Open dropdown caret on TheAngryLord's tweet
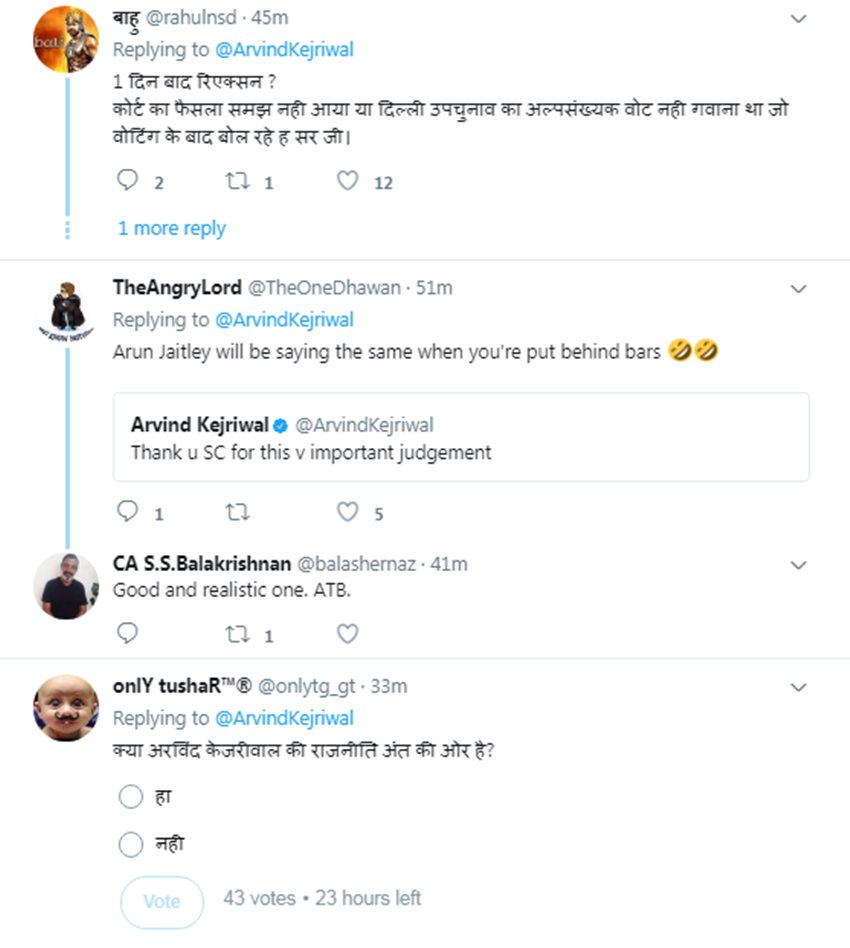Viewport: 850px width, 948px height. [x=798, y=289]
